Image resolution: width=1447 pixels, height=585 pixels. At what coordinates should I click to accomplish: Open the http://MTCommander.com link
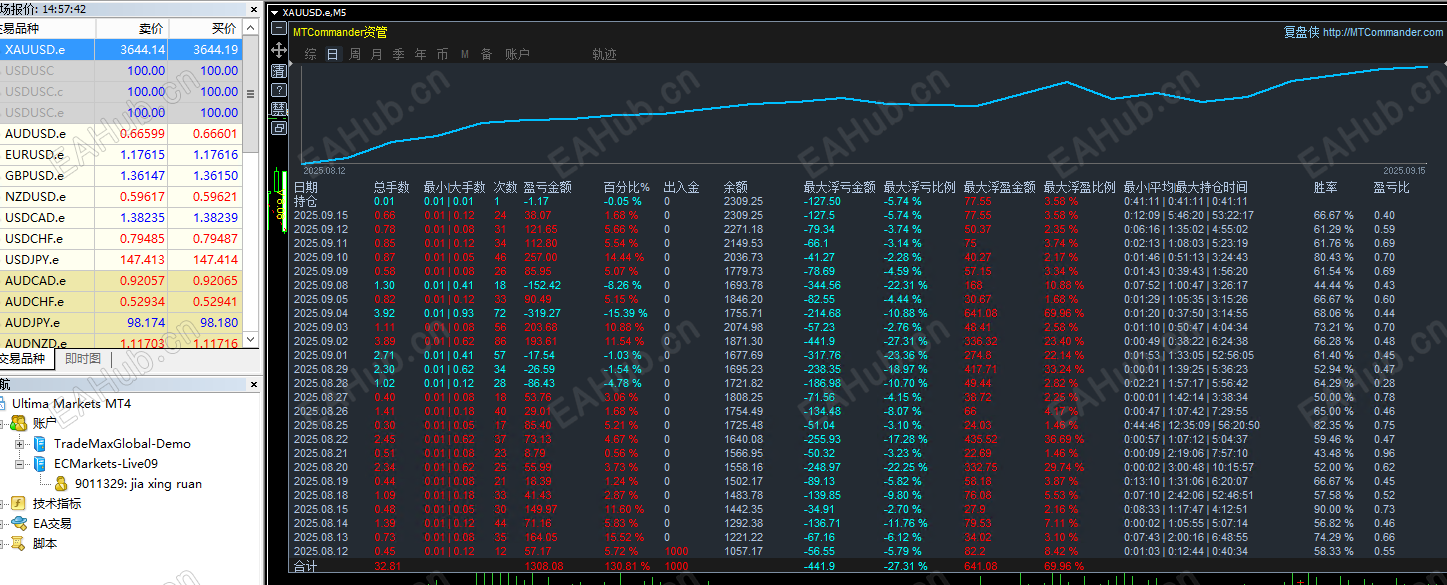(x=1383, y=32)
